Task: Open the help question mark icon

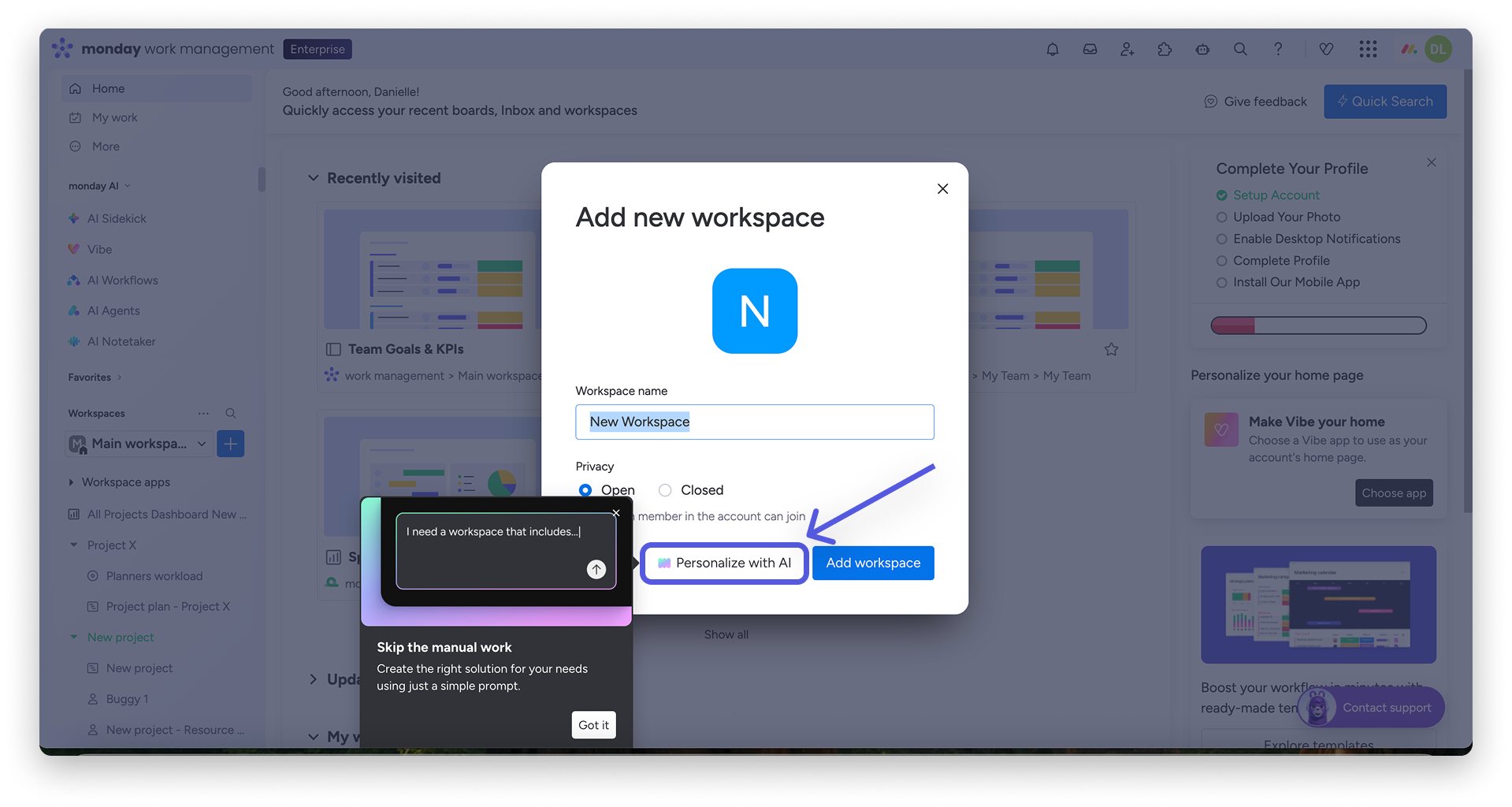Action: 1278,49
